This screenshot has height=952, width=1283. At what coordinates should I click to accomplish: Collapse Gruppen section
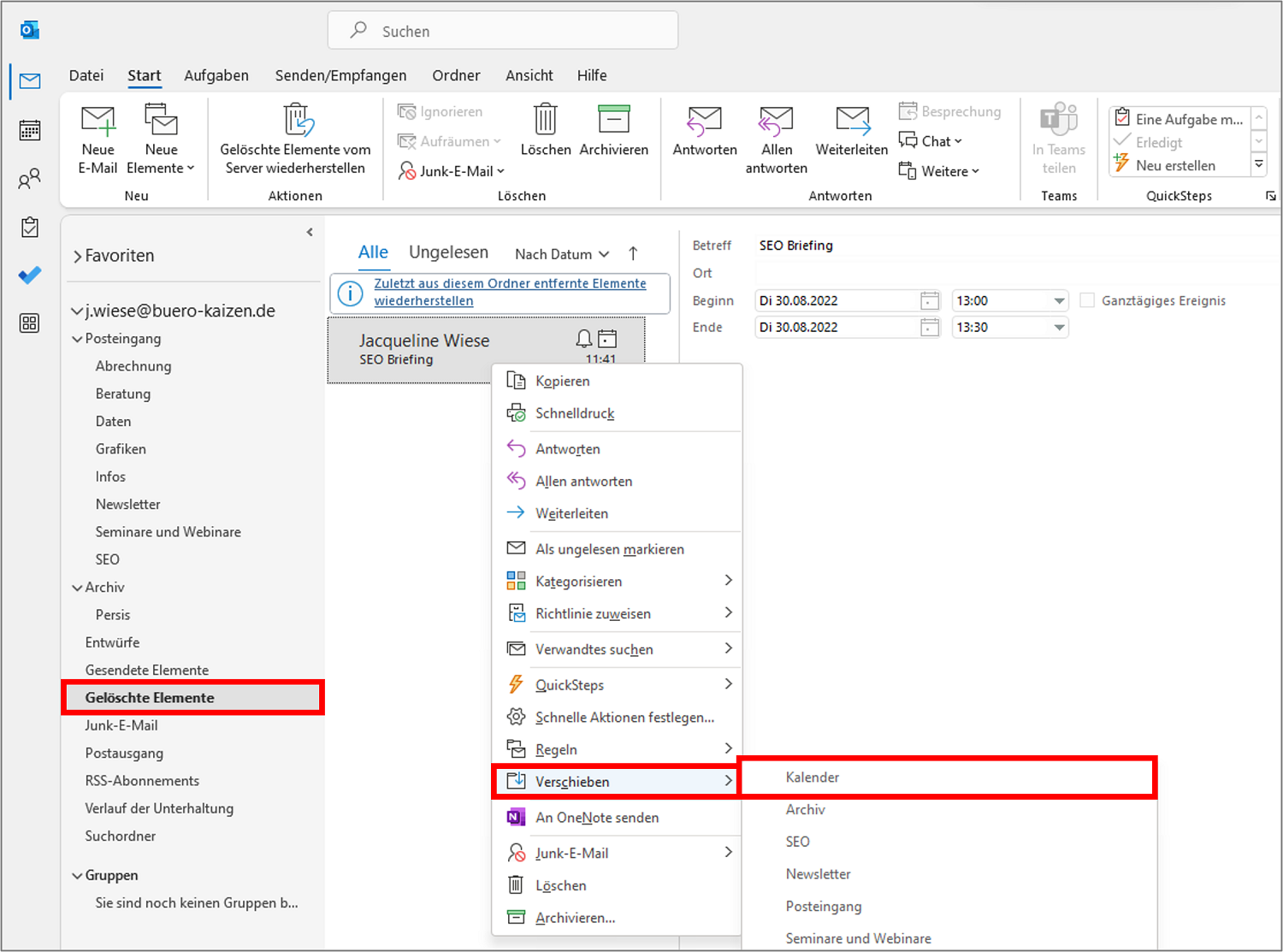(77, 876)
